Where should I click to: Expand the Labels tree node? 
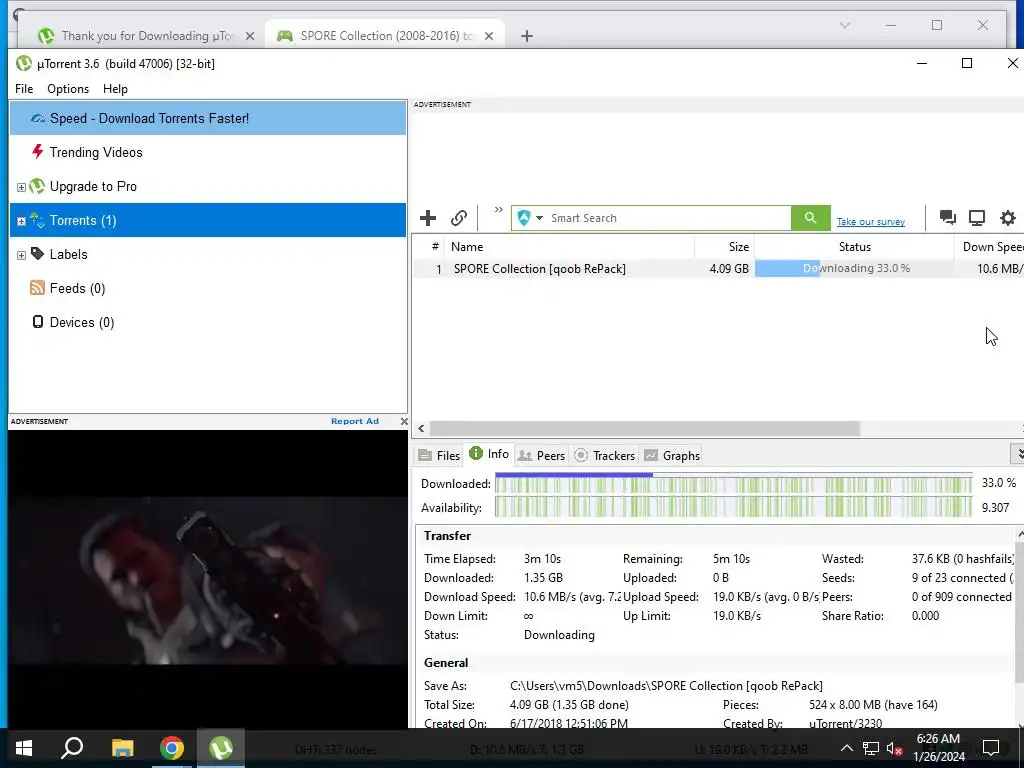tap(21, 255)
